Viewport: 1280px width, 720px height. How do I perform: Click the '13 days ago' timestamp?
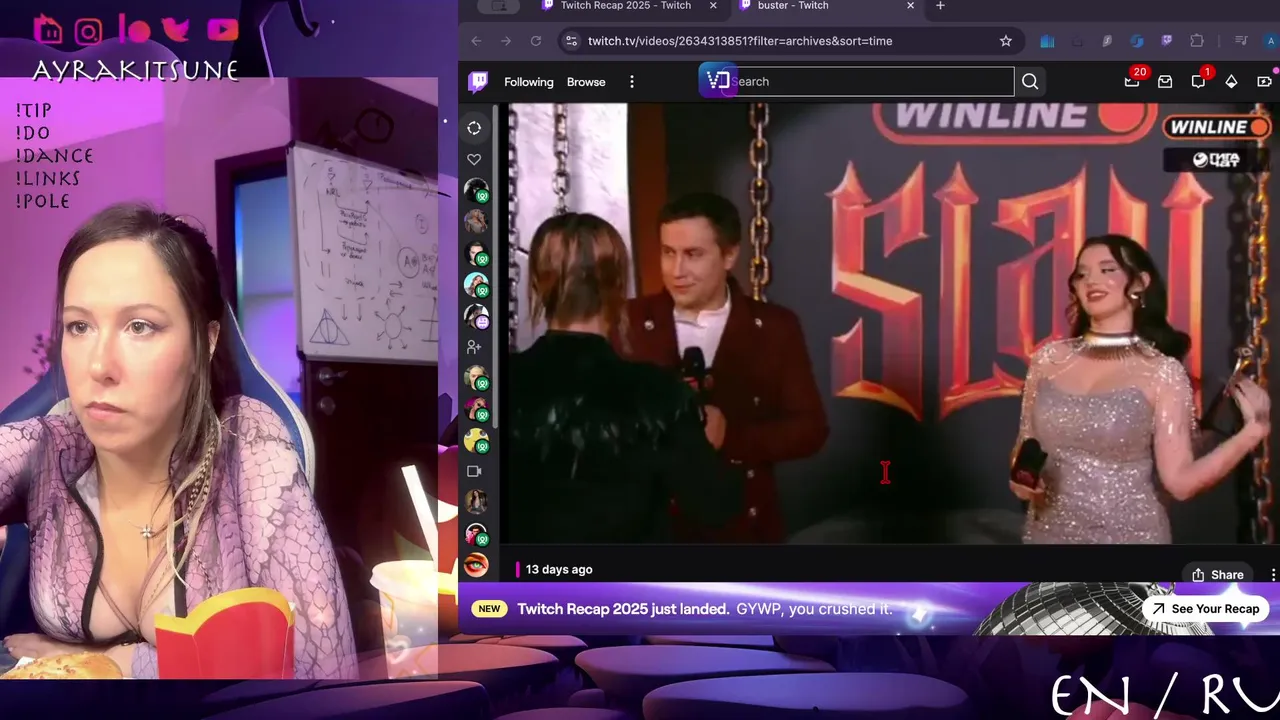click(559, 570)
